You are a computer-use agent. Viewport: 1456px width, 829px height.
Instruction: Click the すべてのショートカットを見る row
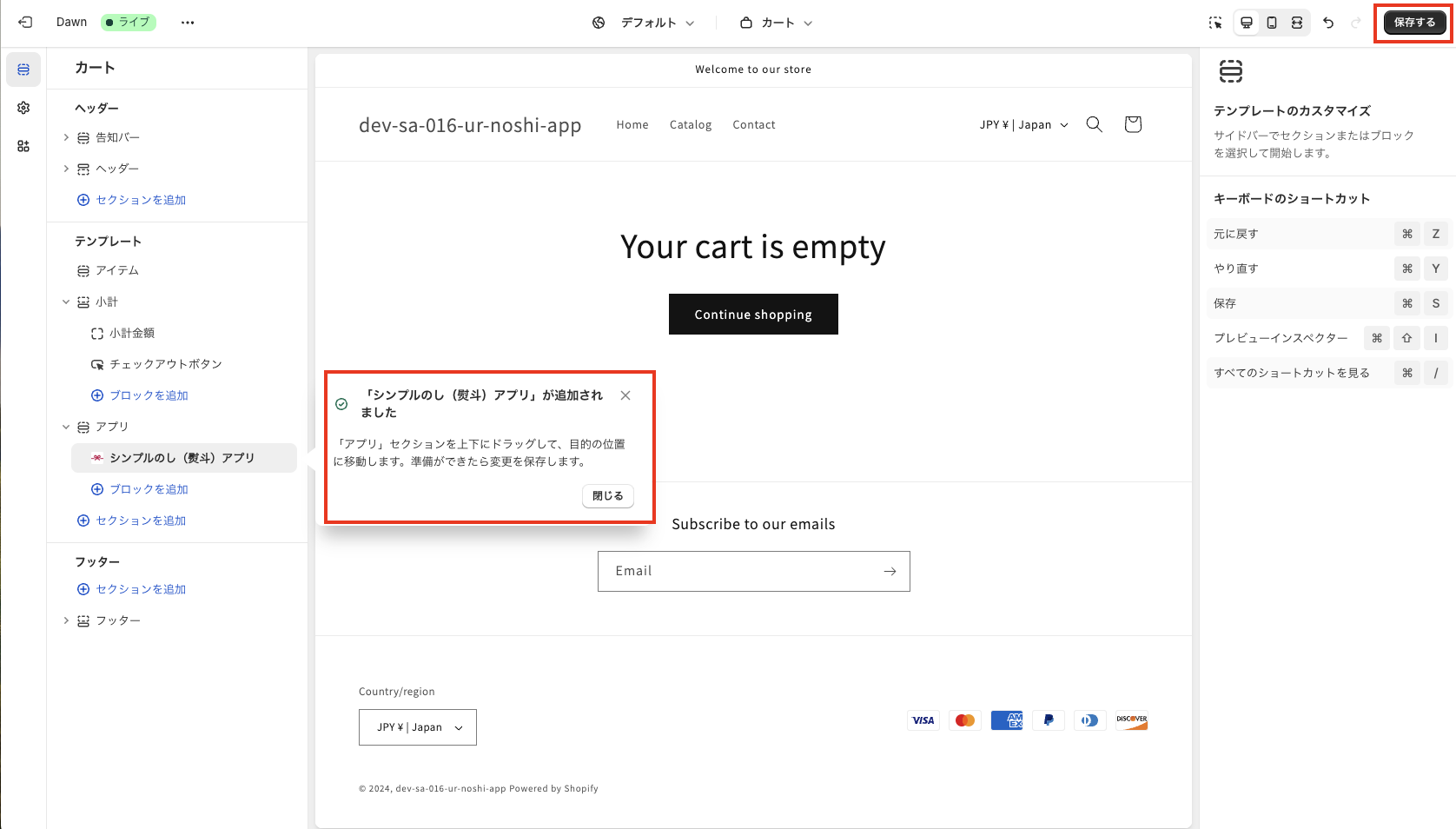(x=1327, y=373)
